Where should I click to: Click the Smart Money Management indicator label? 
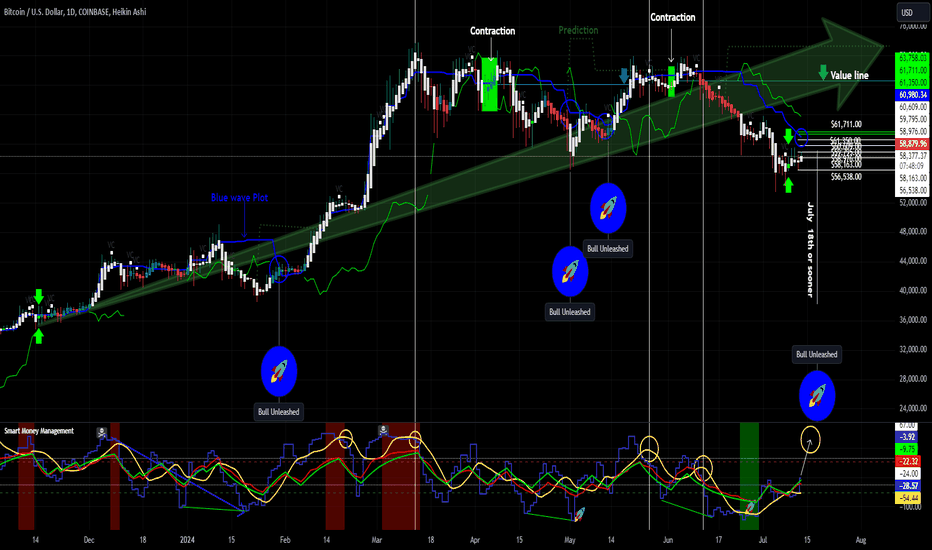click(x=39, y=431)
